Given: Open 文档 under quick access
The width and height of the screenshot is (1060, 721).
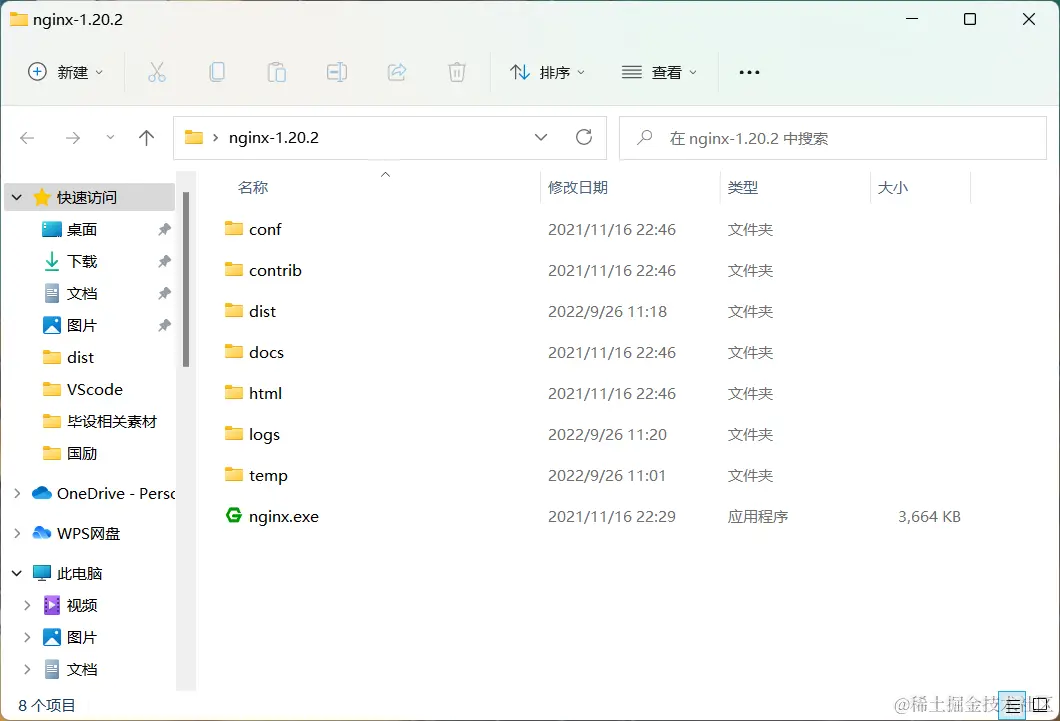Looking at the screenshot, I should coord(82,293).
